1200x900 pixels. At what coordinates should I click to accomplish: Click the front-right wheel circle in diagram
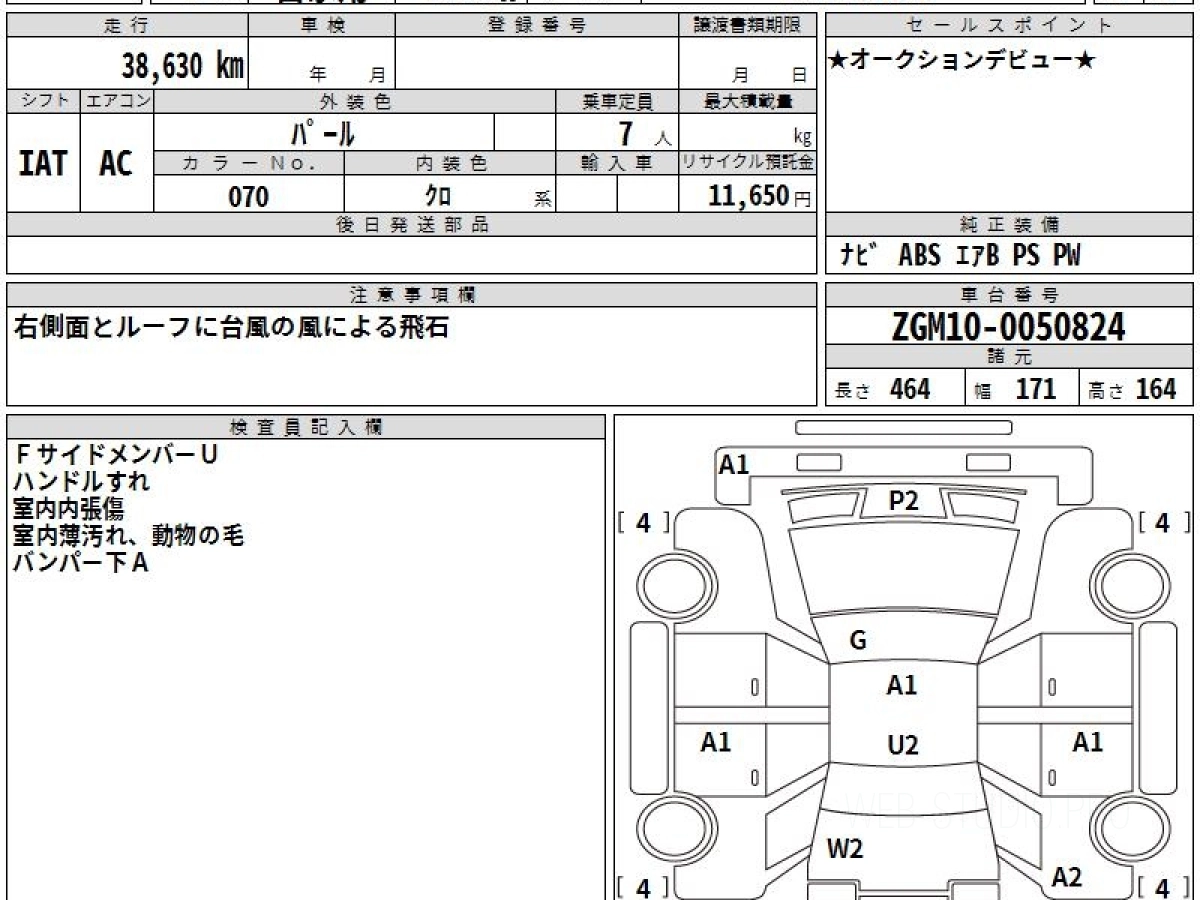tap(1132, 585)
